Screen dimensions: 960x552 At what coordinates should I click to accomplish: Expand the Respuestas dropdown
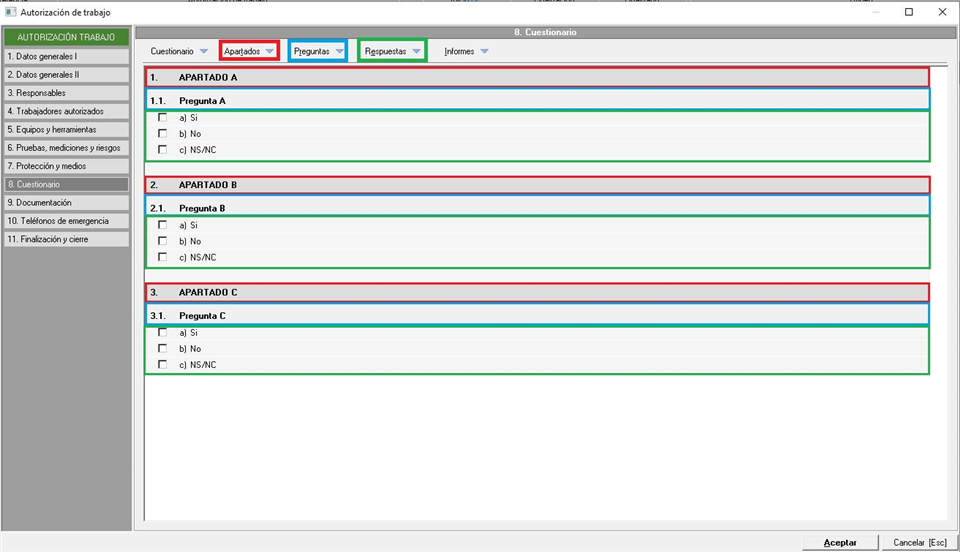click(392, 51)
